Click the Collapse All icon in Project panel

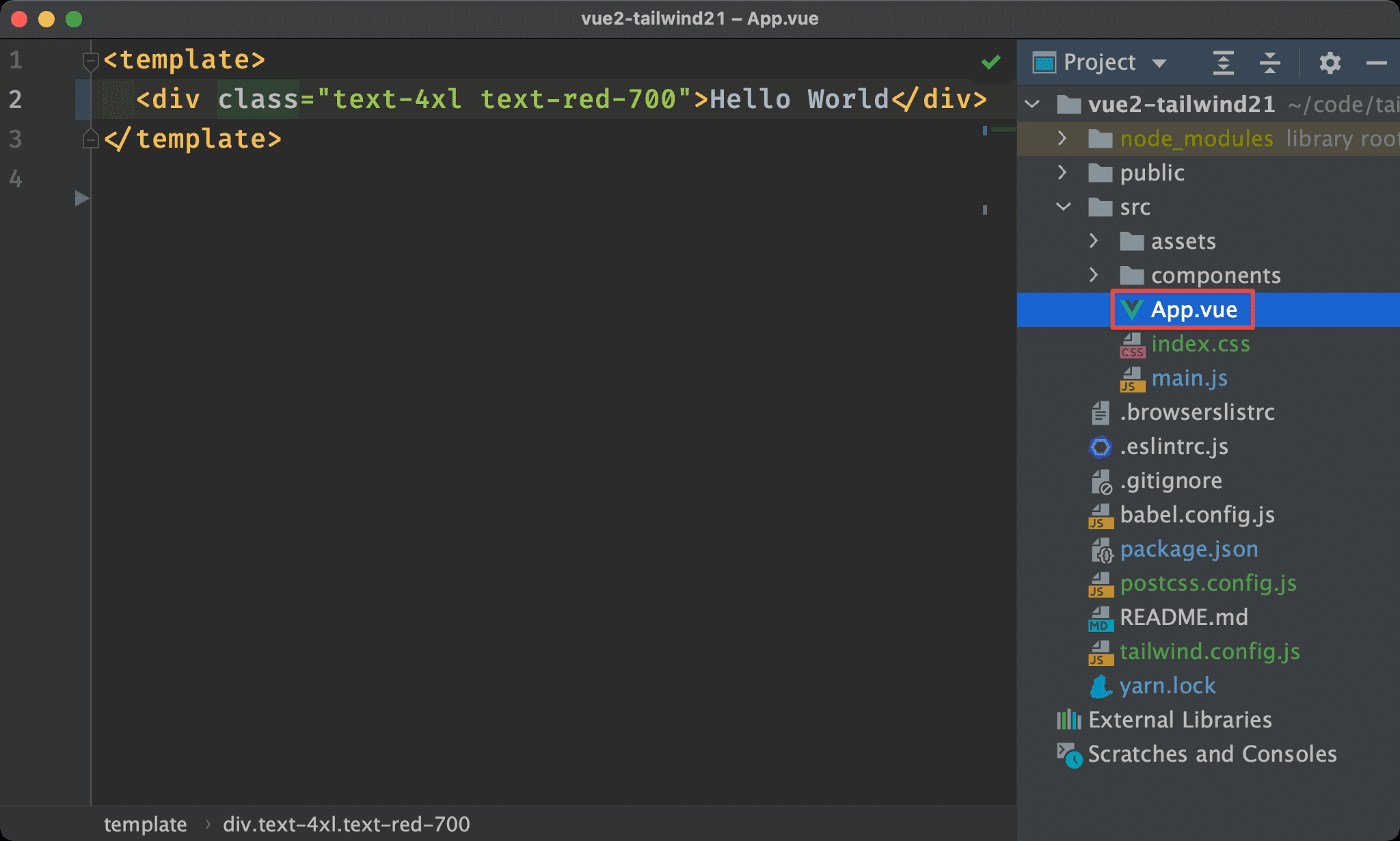pos(1269,63)
